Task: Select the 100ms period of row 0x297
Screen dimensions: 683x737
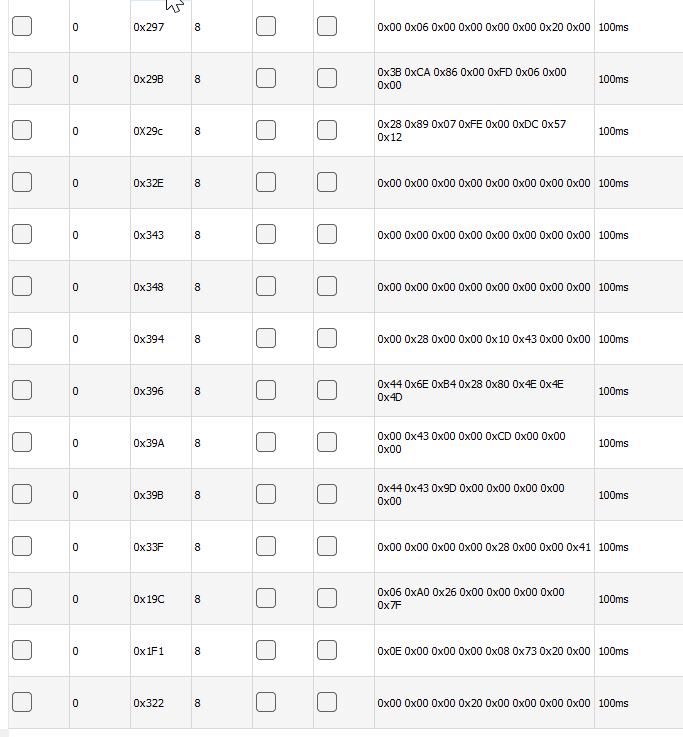Action: (x=613, y=27)
